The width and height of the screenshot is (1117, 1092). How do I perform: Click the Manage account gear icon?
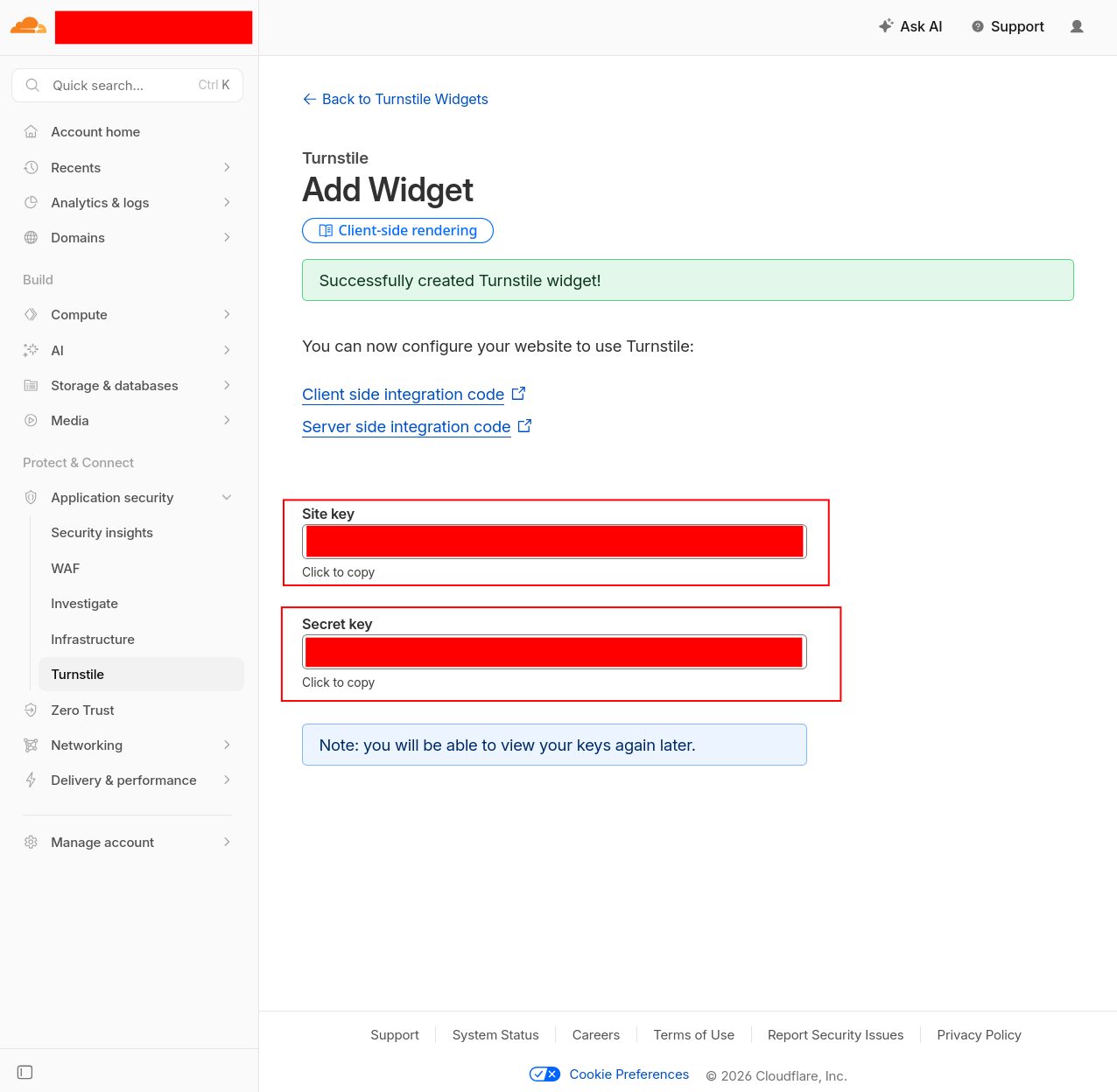(31, 842)
